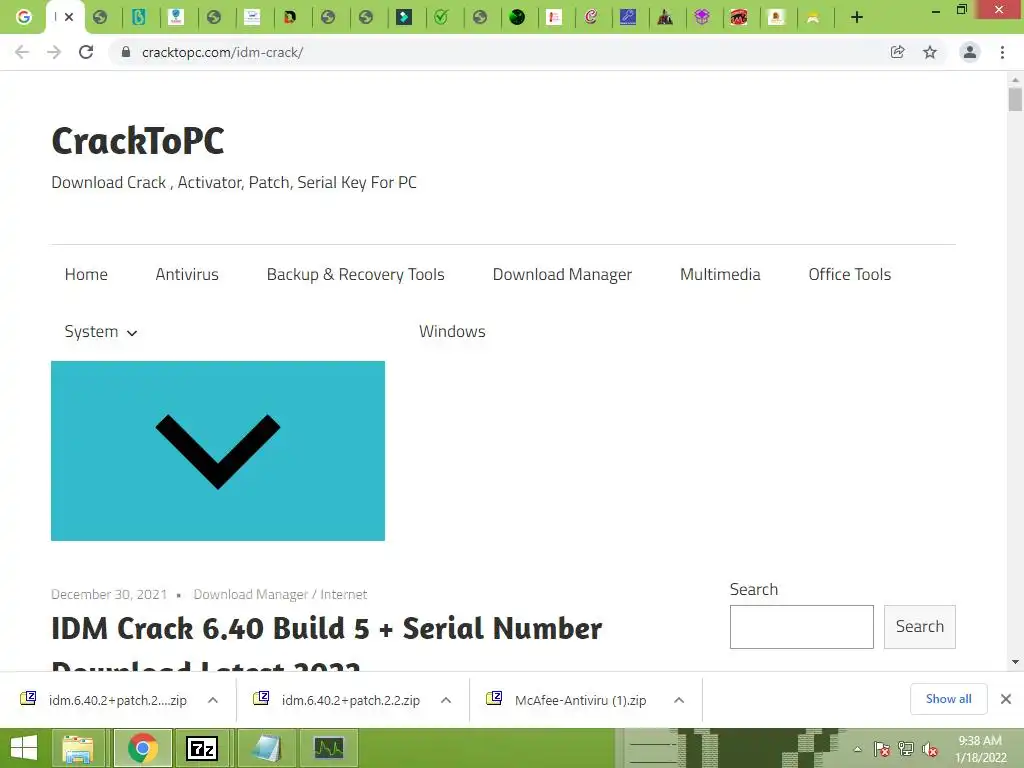
Task: Reload the current page
Action: tap(86, 52)
